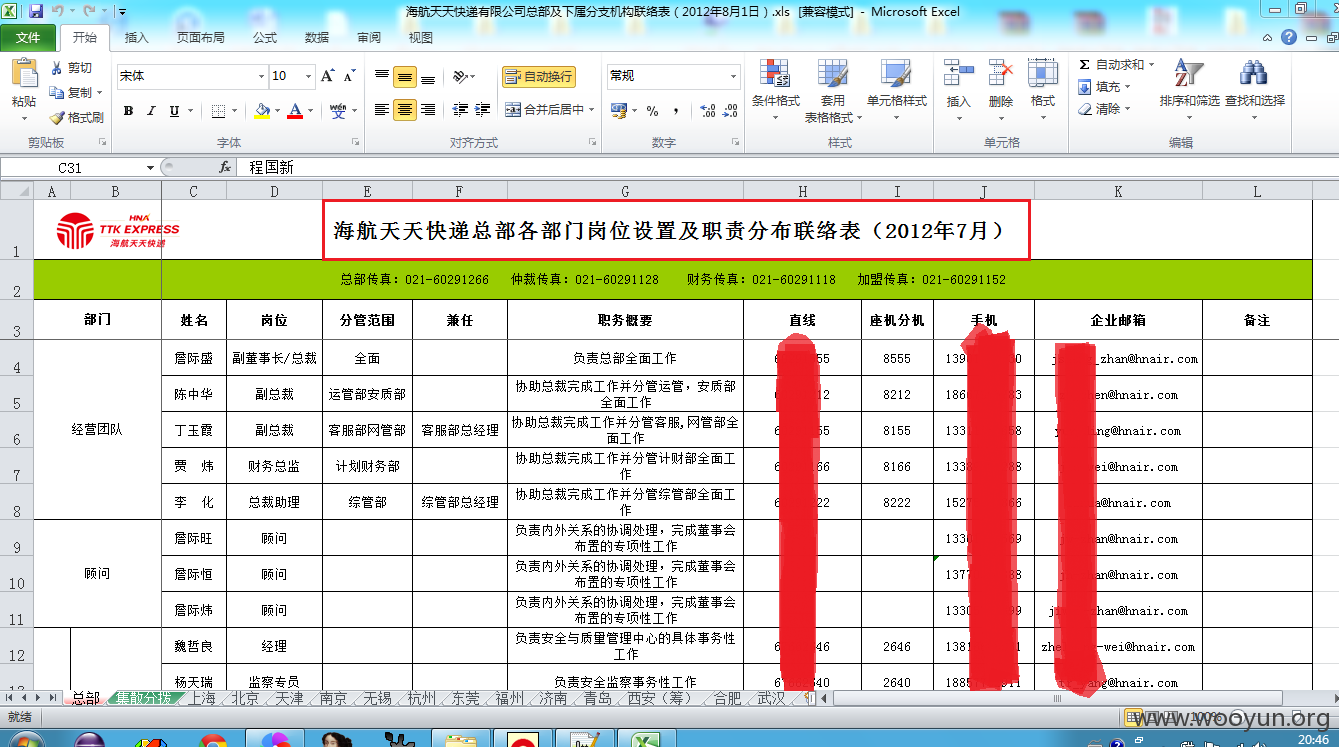Toggle center horizontal text alignment
This screenshot has width=1339, height=747.
(405, 110)
